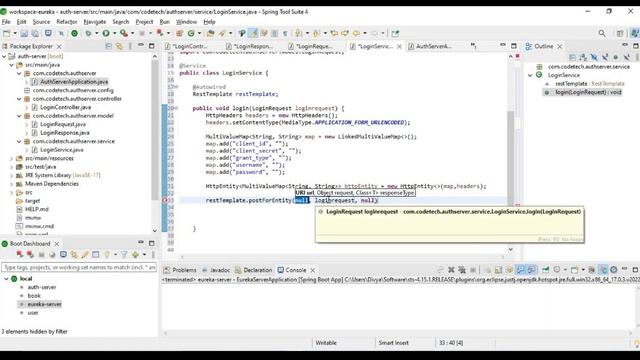Click the Boot Dashboard tags filter field

pyautogui.click(x=79, y=267)
